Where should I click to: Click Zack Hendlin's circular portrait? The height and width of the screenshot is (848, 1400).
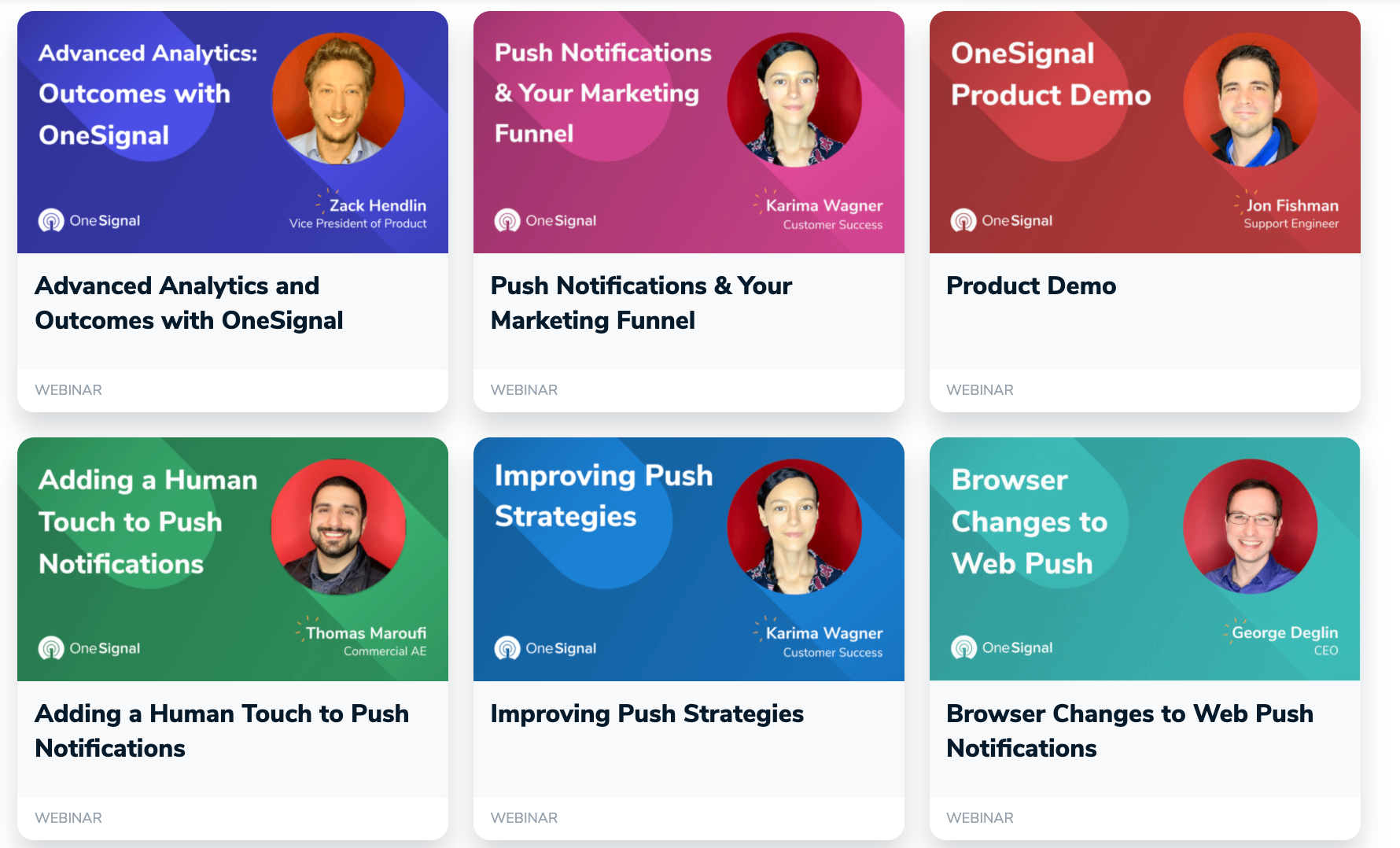coord(338,99)
